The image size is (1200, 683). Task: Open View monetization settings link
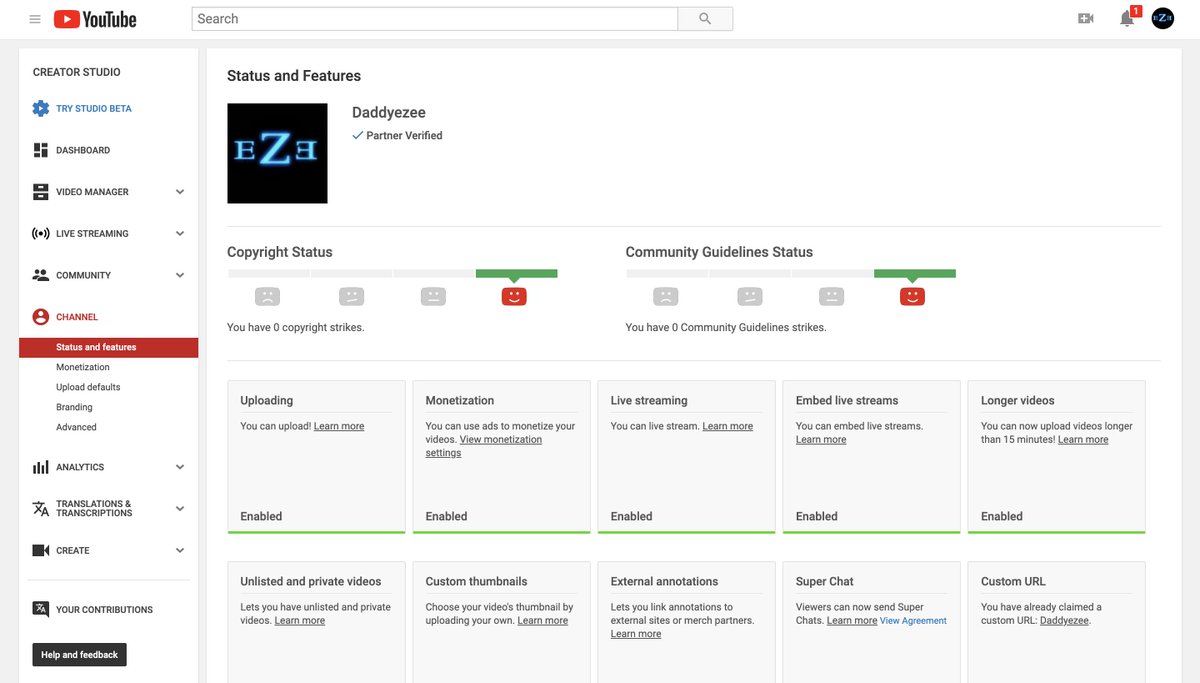[484, 446]
